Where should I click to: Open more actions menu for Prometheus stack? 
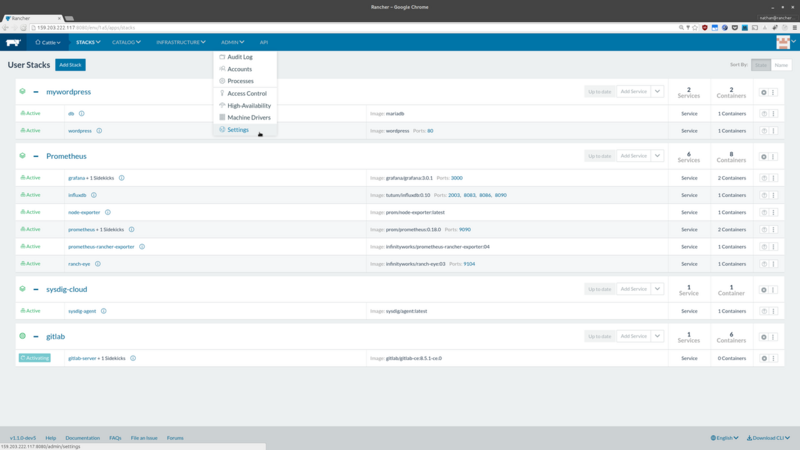click(773, 157)
